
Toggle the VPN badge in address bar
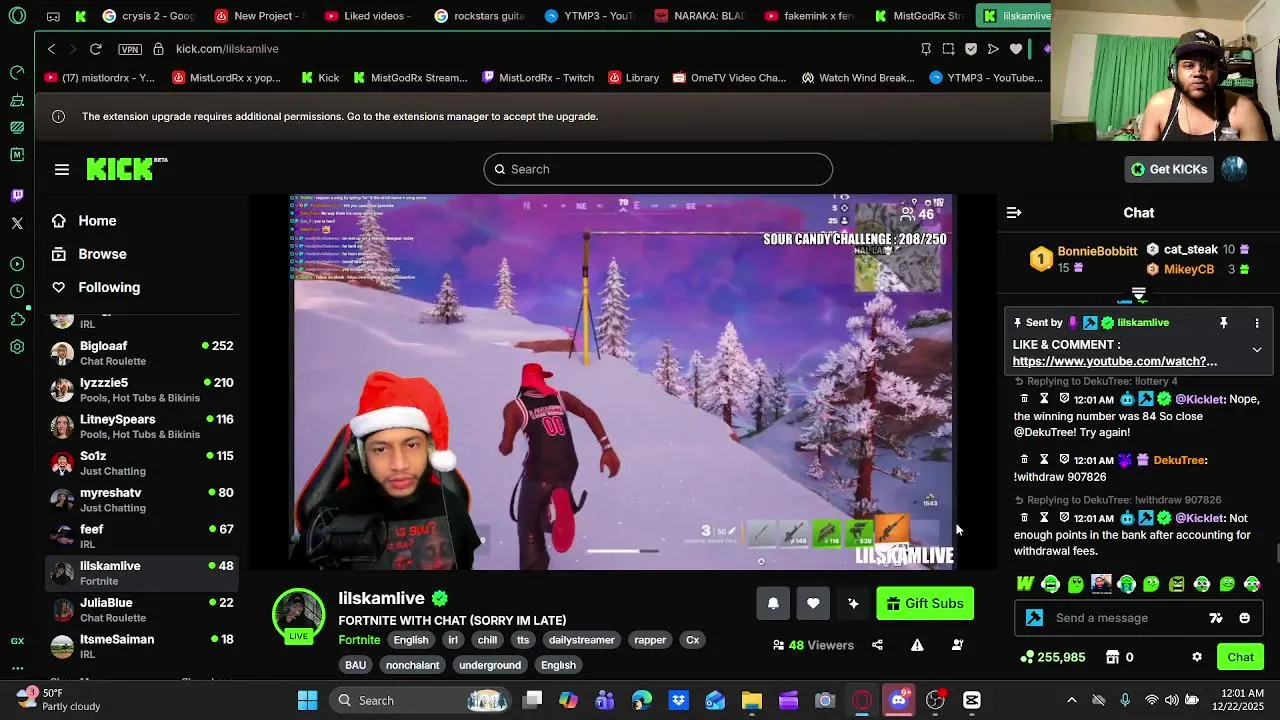(130, 49)
